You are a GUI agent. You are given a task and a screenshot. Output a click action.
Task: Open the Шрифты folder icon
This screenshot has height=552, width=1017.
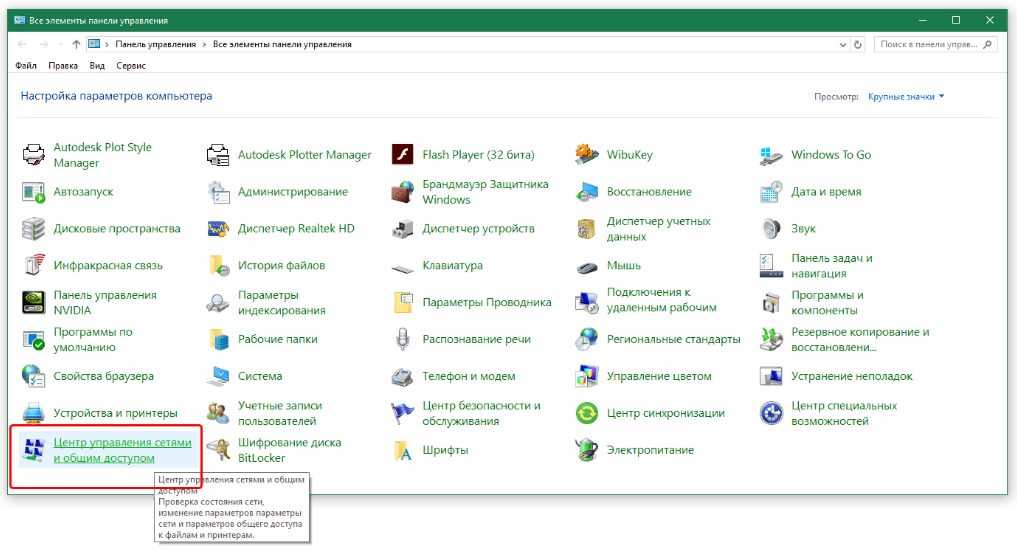[x=403, y=450]
